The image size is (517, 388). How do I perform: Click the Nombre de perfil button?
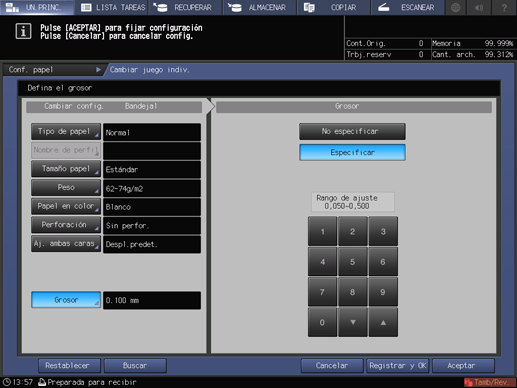pos(66,150)
